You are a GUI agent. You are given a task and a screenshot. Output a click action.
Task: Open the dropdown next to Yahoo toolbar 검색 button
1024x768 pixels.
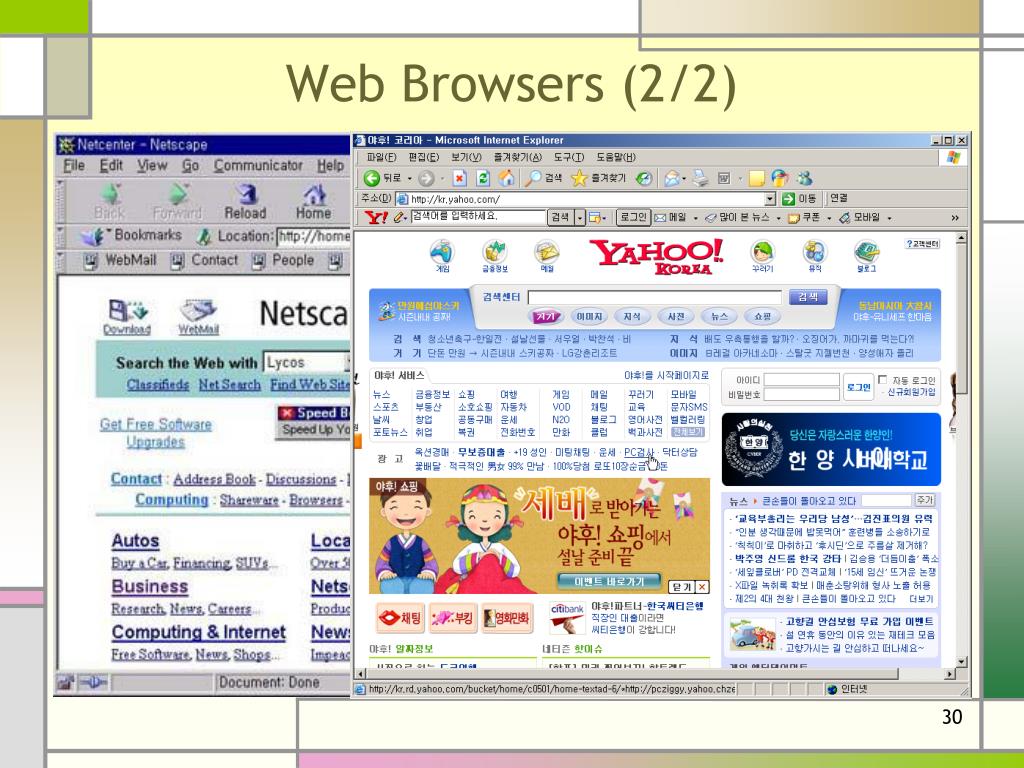(579, 217)
